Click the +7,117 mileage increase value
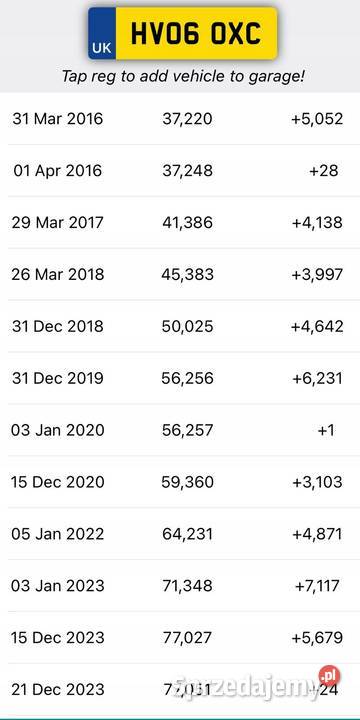 click(317, 586)
